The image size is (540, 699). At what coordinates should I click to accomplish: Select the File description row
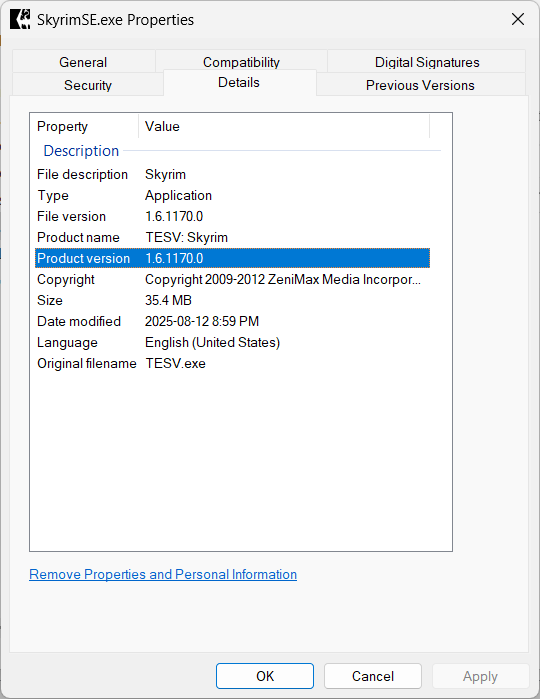[232, 174]
